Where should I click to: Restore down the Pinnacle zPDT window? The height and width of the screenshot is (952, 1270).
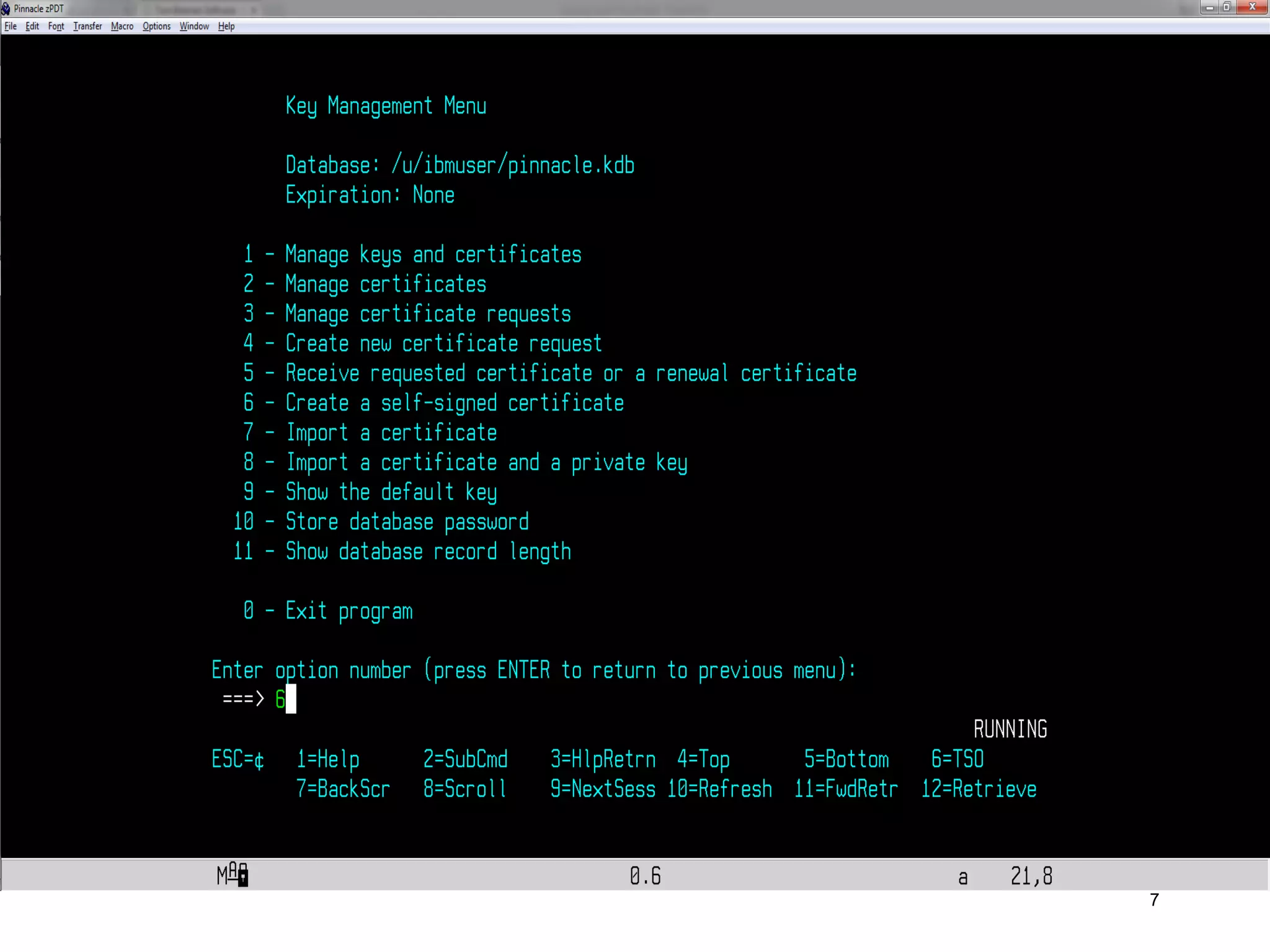1227,7
